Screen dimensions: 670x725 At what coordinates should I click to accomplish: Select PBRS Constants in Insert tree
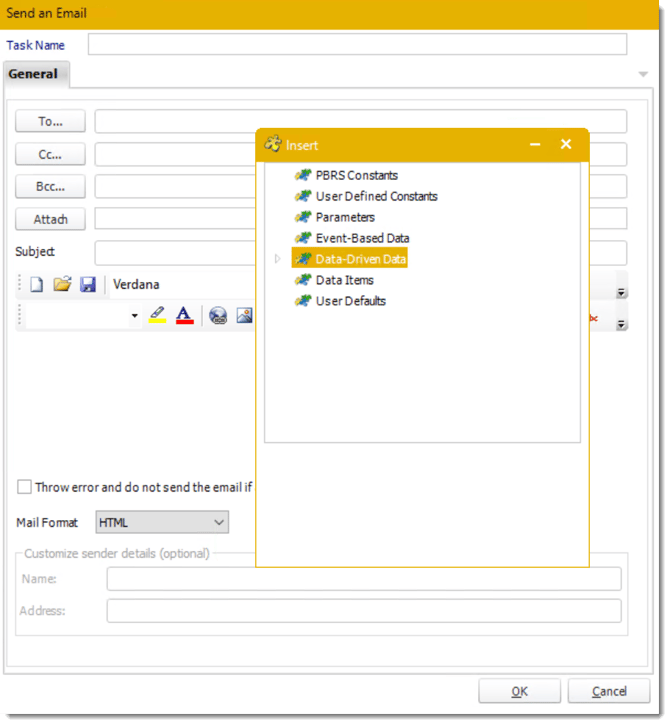click(x=357, y=175)
